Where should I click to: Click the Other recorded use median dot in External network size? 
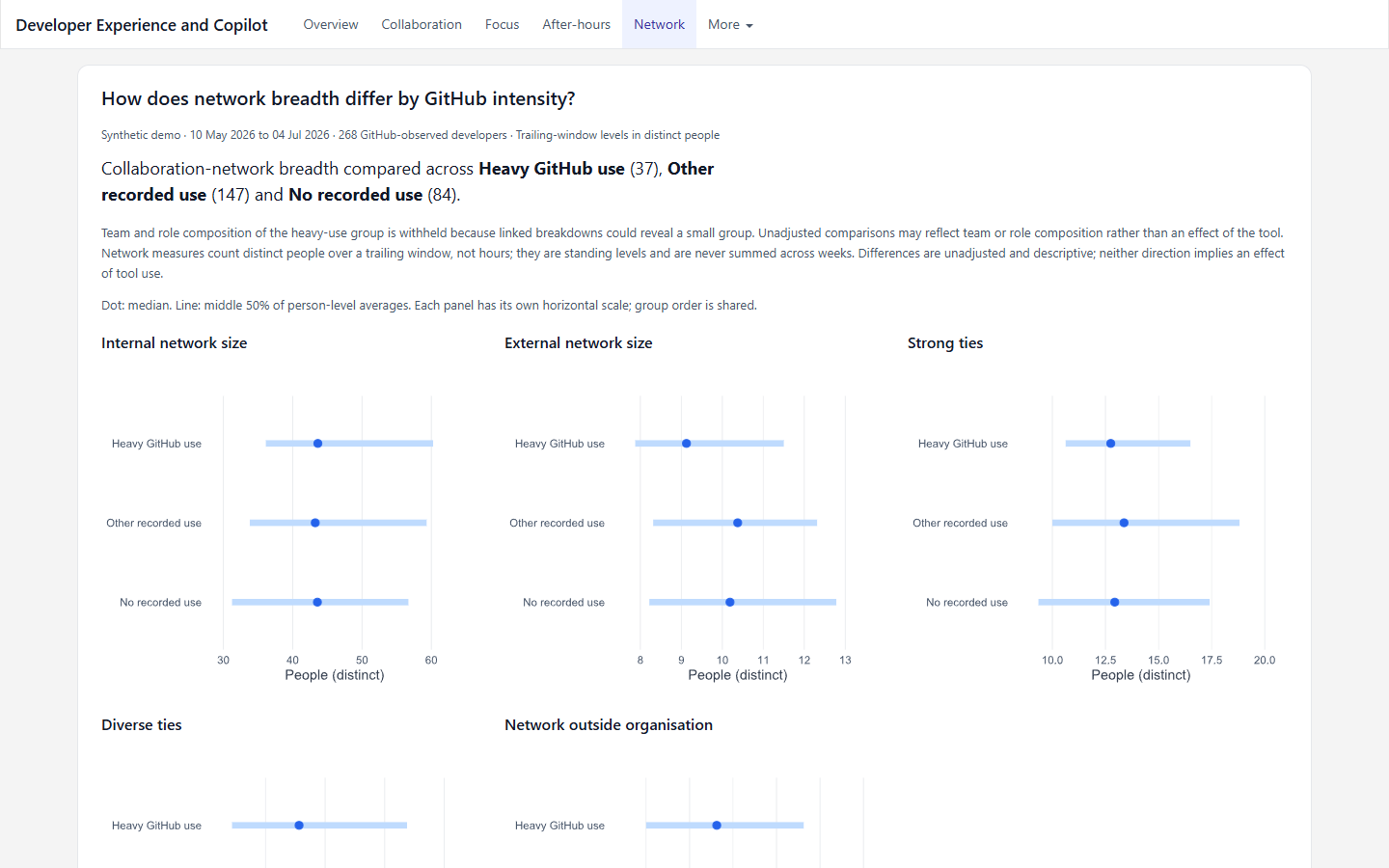[738, 523]
